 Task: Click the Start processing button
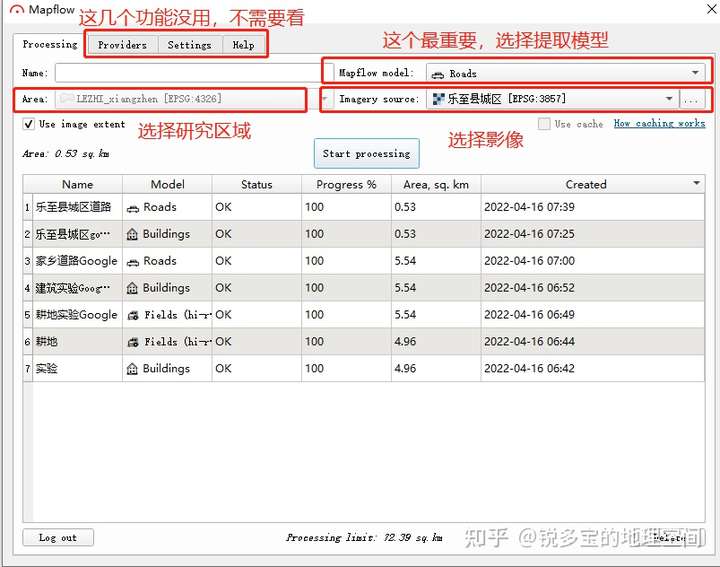point(366,154)
